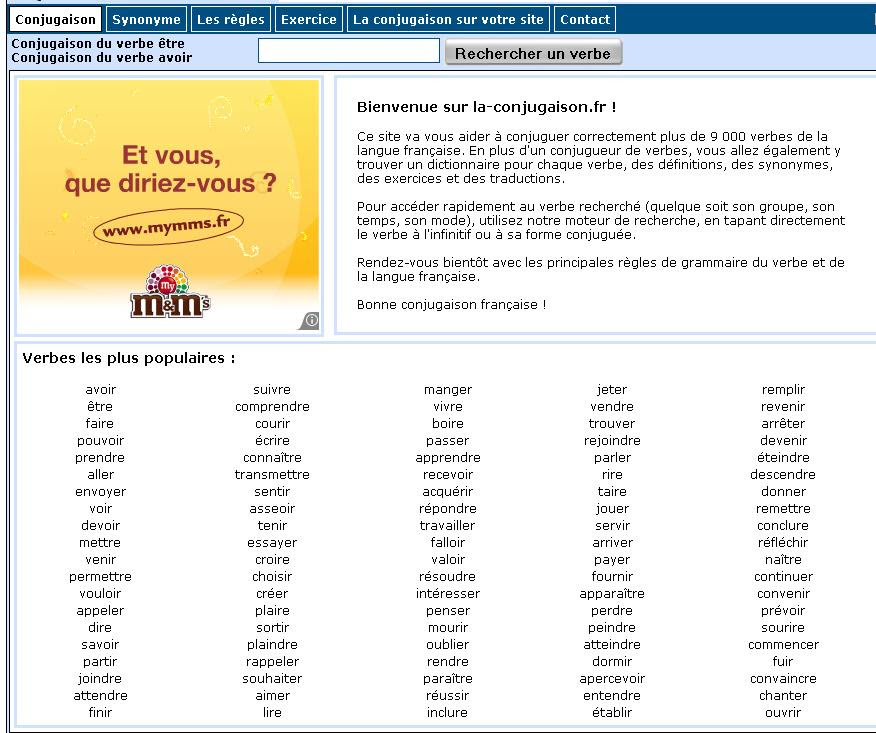Open the verb oublier
Image resolution: width=876 pixels, height=733 pixels.
[447, 644]
